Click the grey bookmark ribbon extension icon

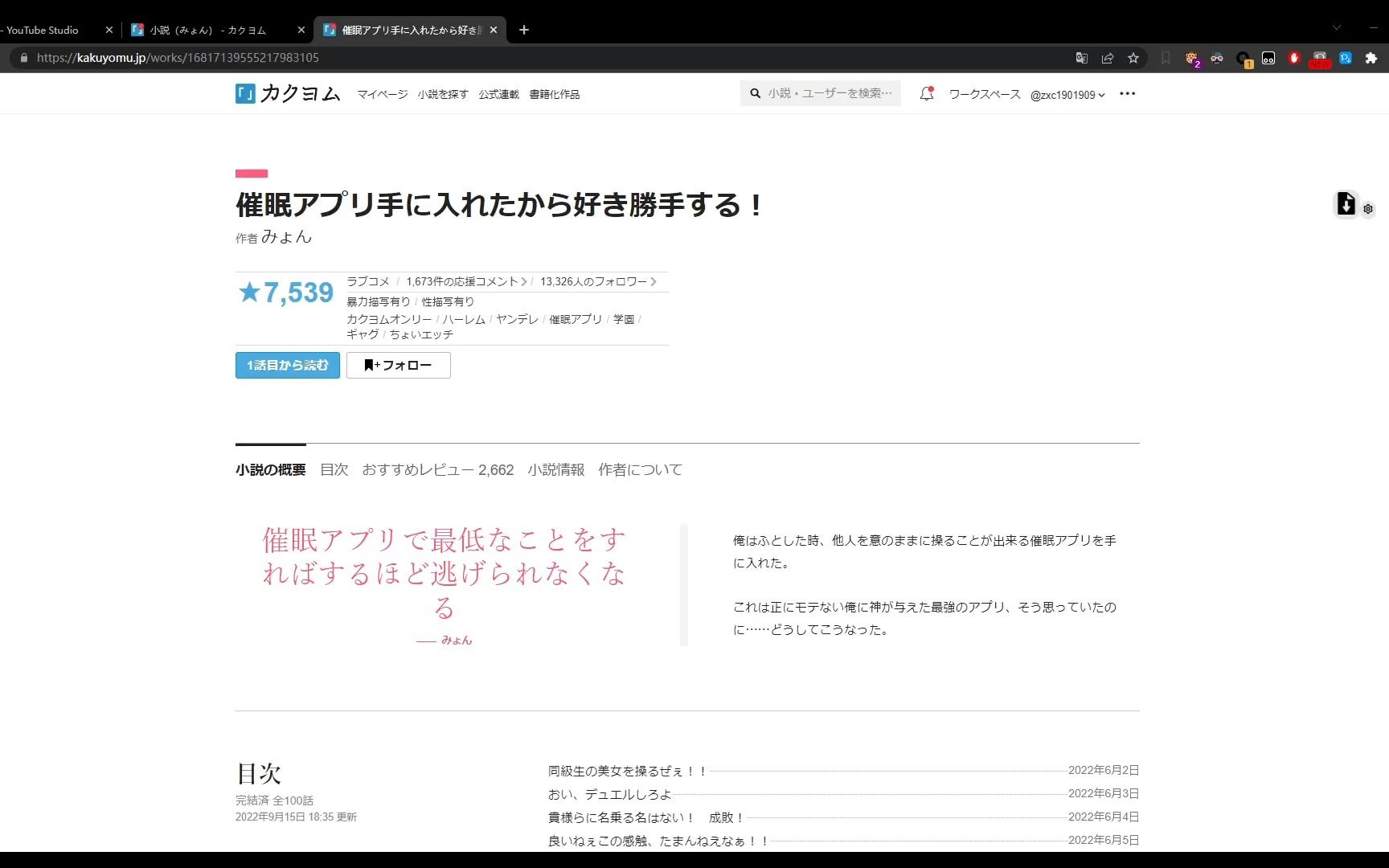tap(1166, 58)
